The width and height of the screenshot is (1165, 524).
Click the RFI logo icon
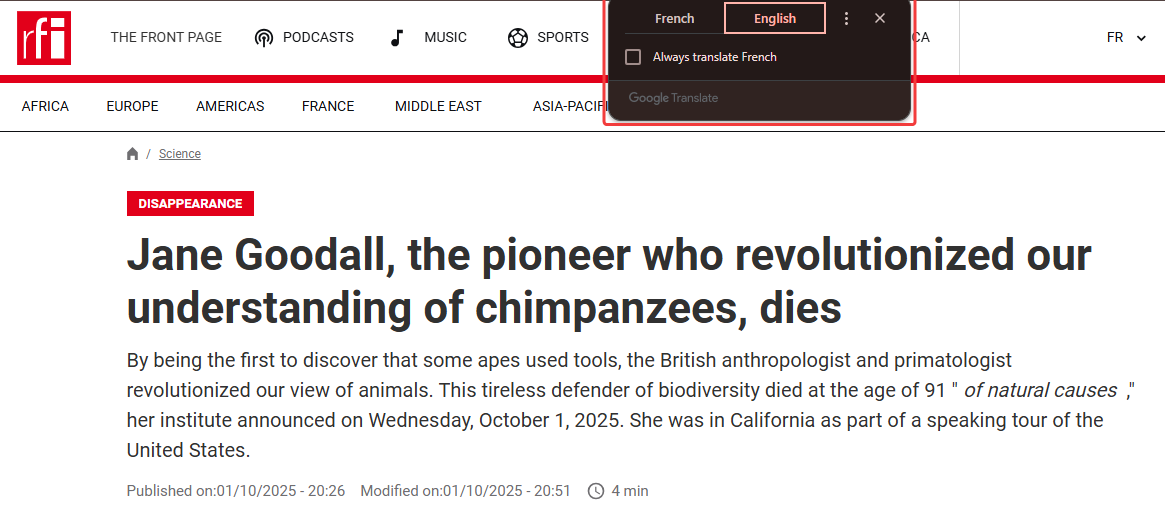[44, 38]
